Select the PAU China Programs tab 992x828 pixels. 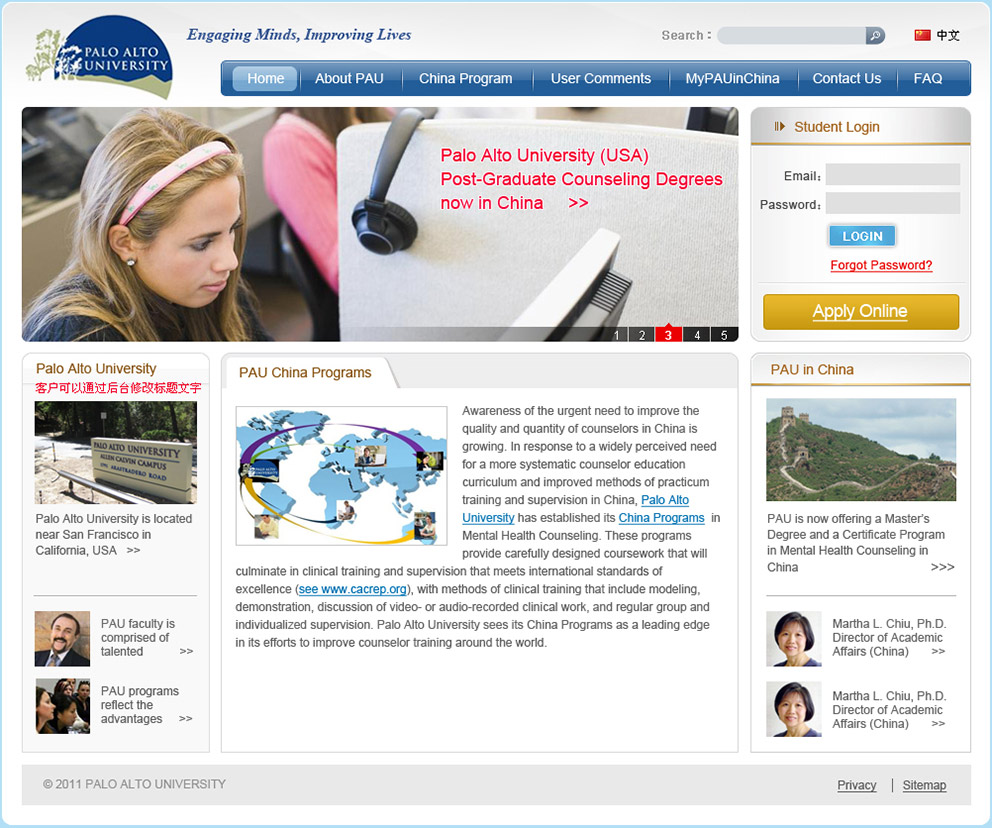pos(305,373)
